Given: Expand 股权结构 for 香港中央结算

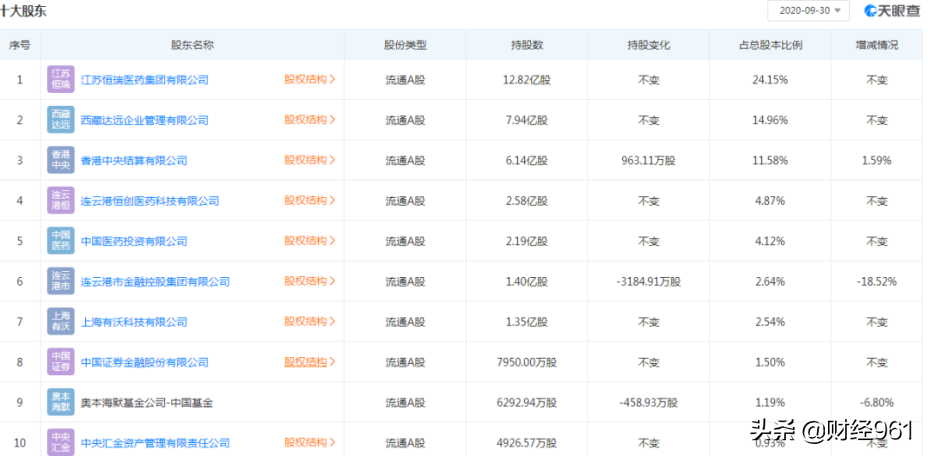Looking at the screenshot, I should pos(310,160).
